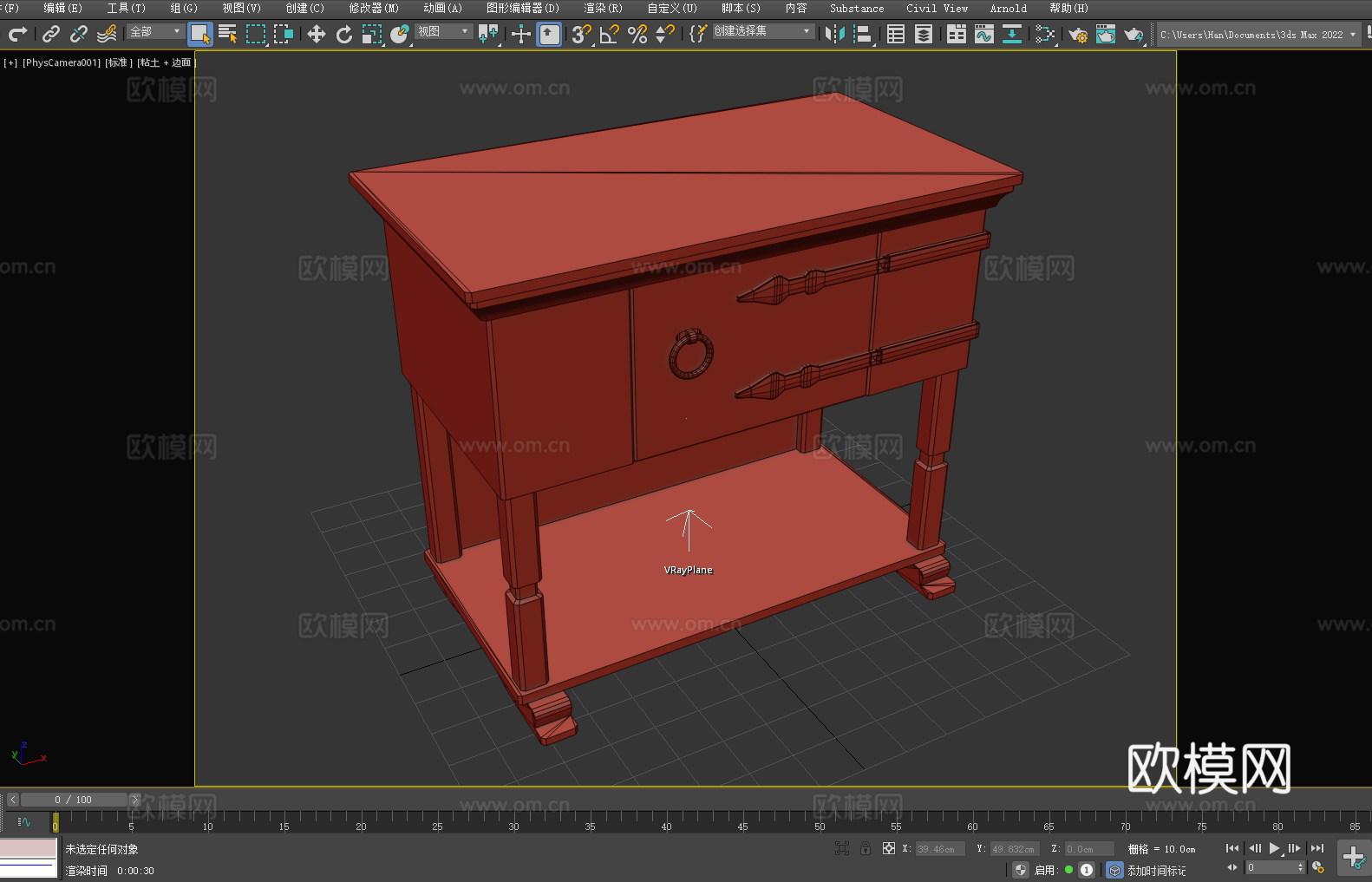Click the Place object tool
Viewport: 1372px width, 882px height.
(x=400, y=34)
